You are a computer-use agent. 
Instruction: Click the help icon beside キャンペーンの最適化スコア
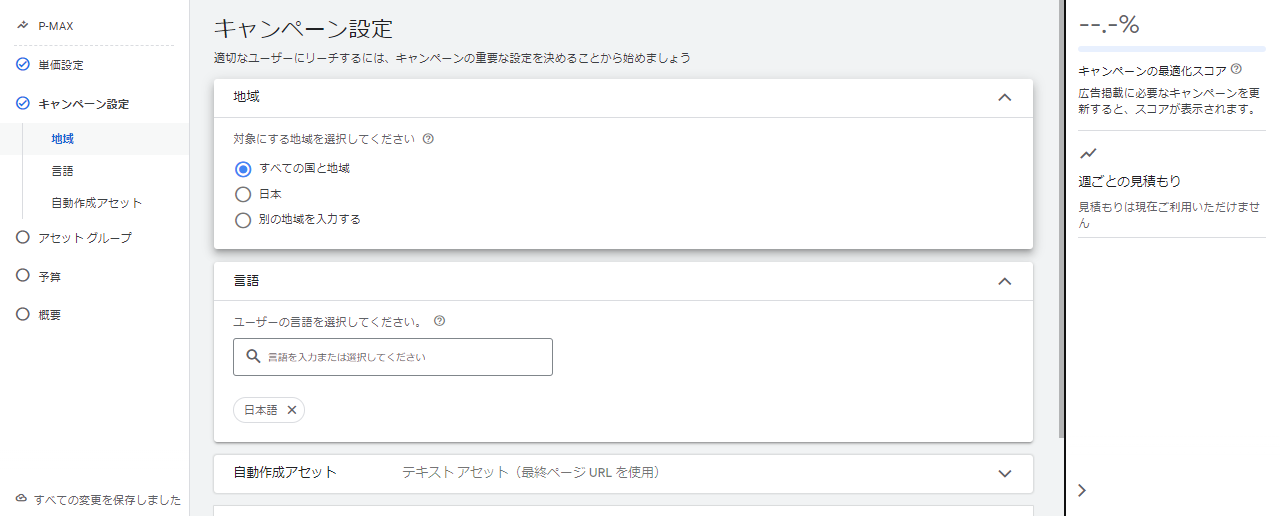tap(1237, 69)
